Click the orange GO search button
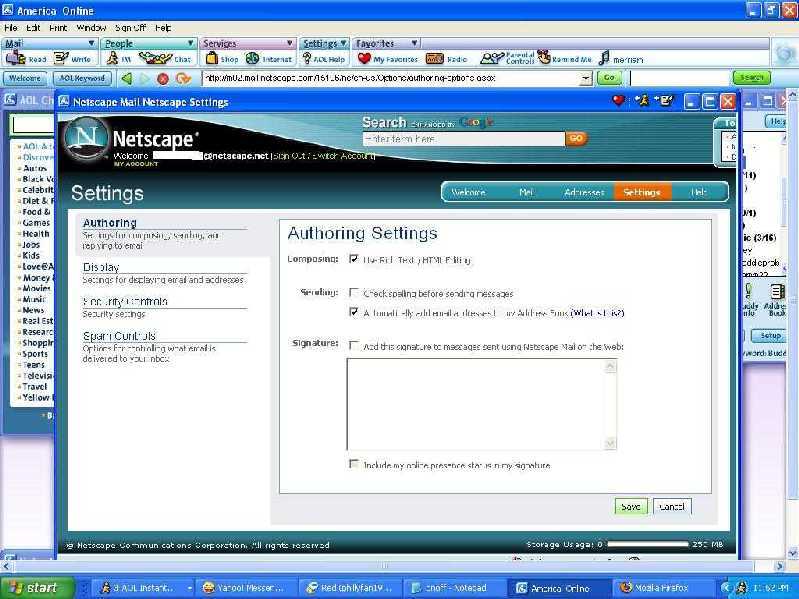Image resolution: width=799 pixels, height=599 pixels. [x=576, y=139]
